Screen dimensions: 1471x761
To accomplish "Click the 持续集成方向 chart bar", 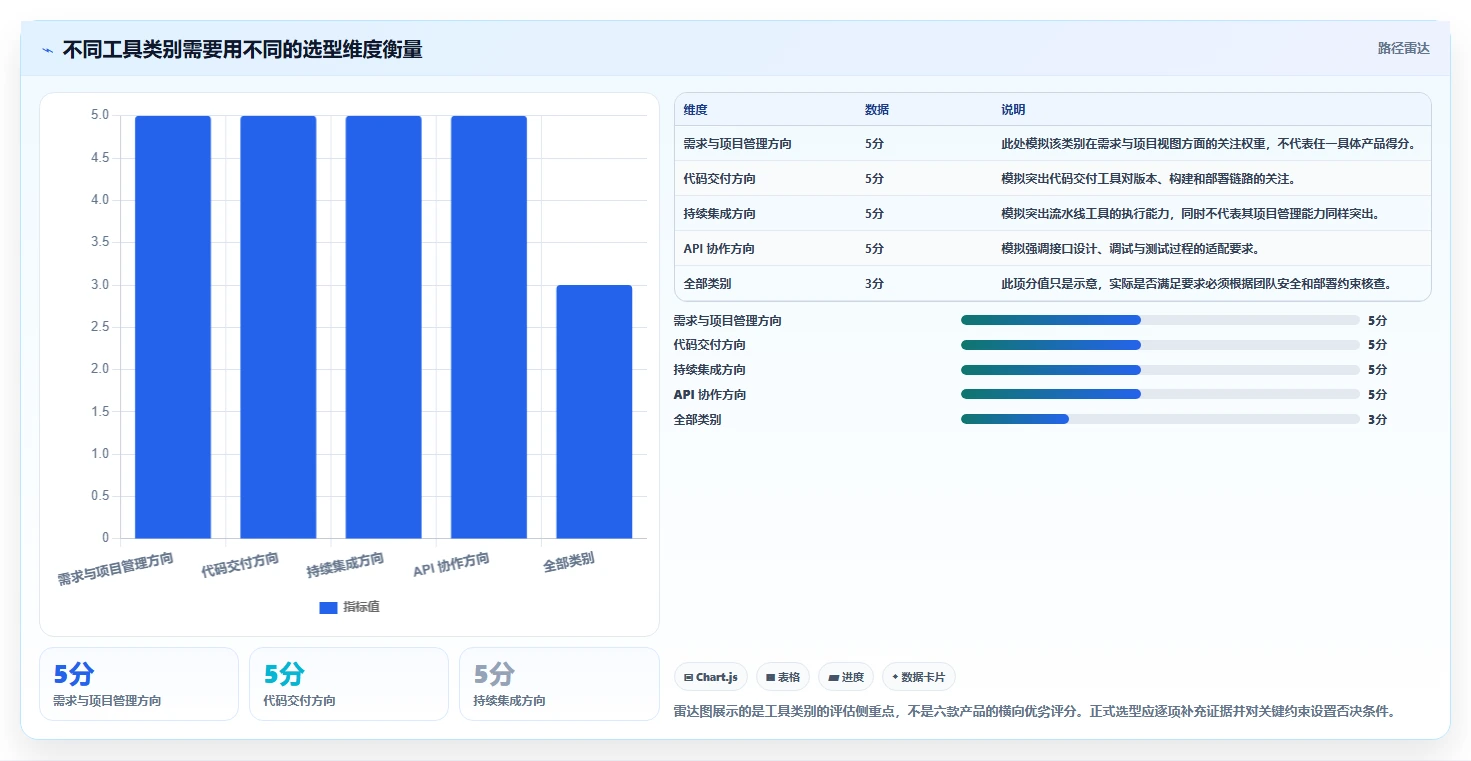I will tap(383, 327).
